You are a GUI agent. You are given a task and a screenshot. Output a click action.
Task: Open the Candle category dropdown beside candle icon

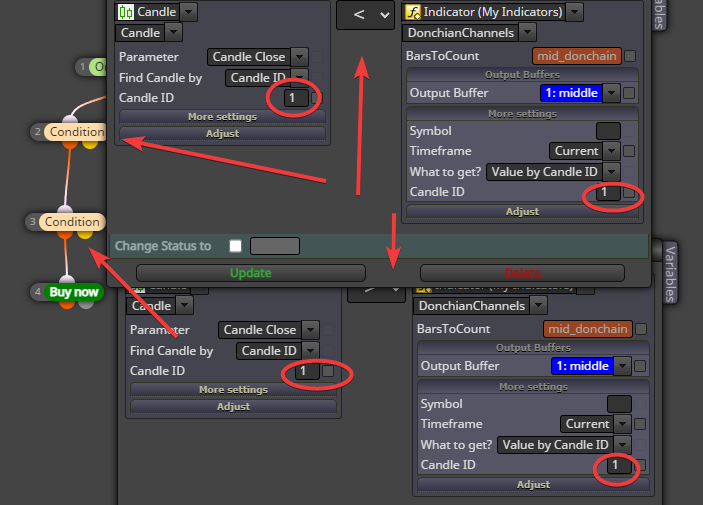[189, 12]
